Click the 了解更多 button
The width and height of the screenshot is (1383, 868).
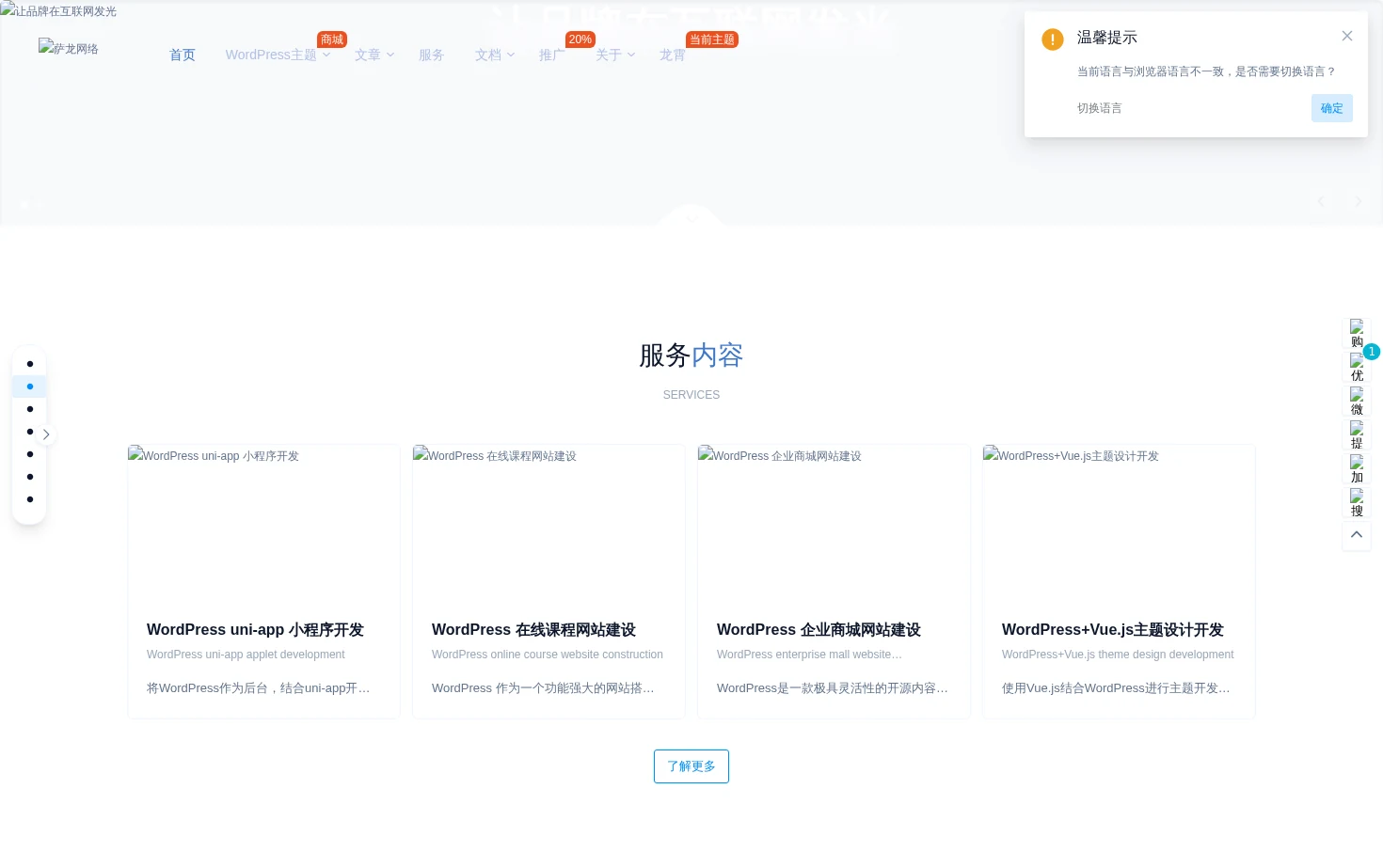691,766
